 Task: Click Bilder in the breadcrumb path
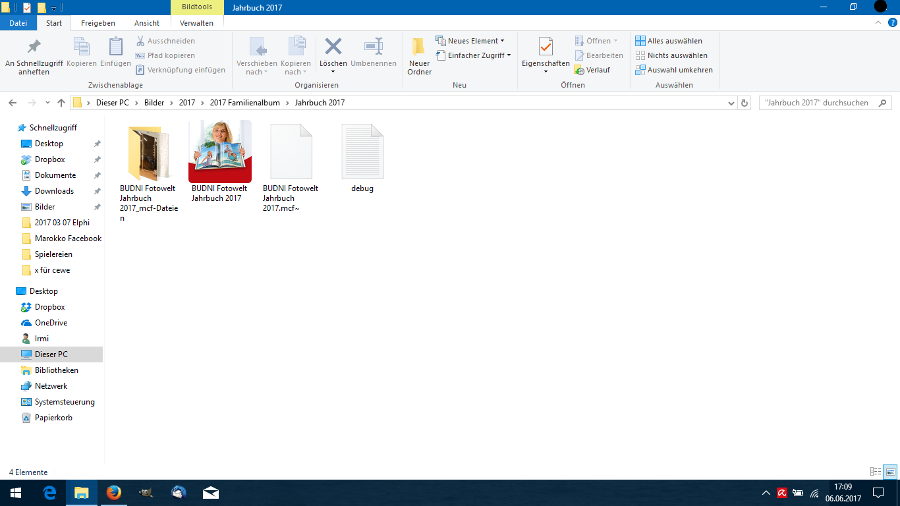[x=154, y=103]
